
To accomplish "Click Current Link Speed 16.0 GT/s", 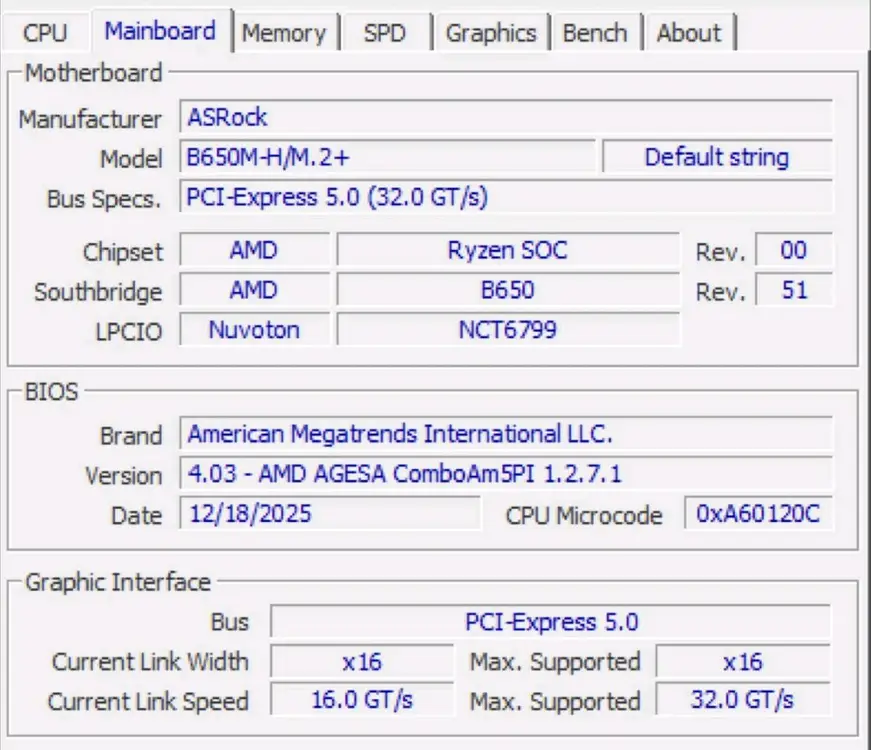I will [362, 700].
